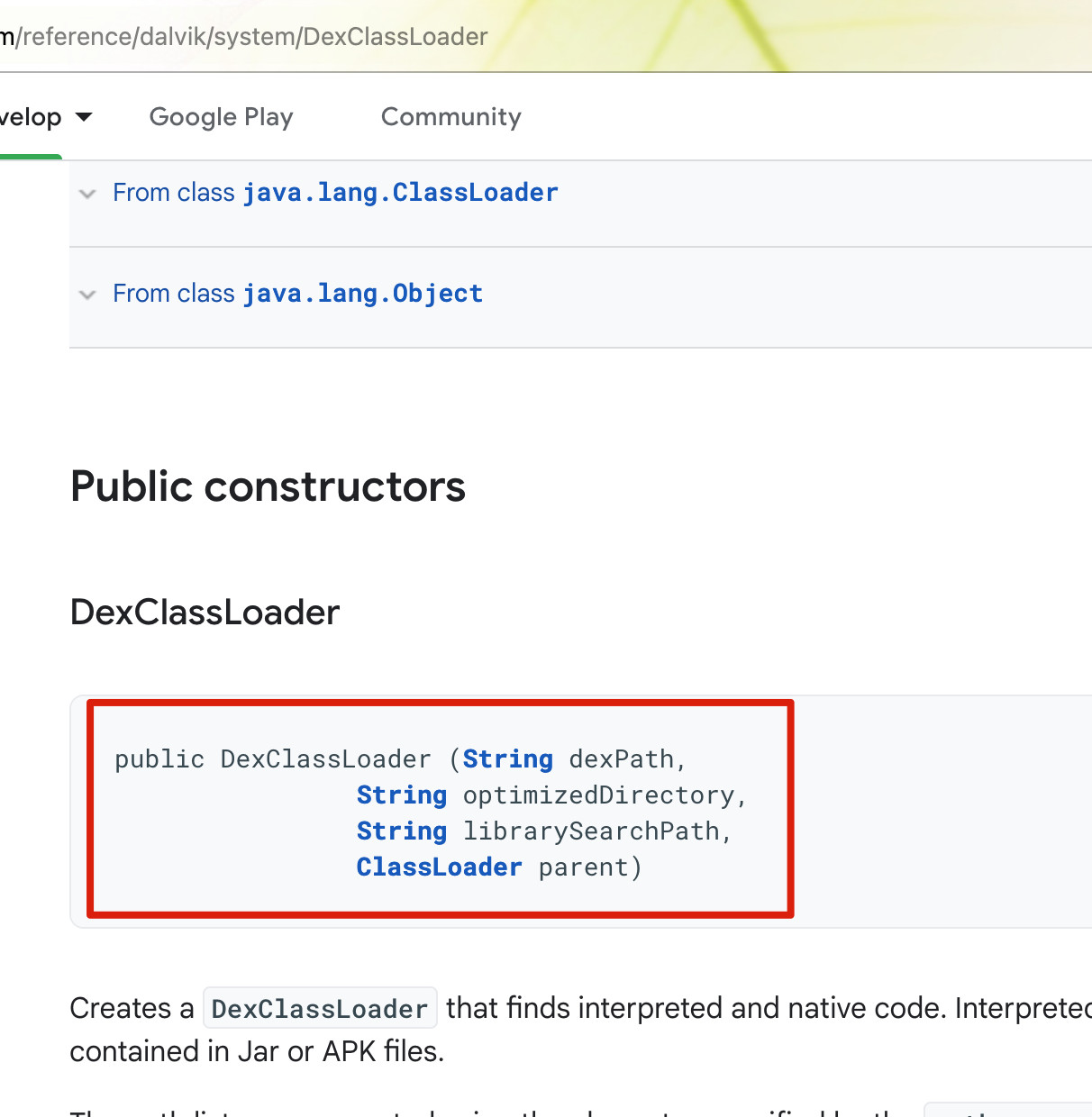The image size is (1092, 1117).
Task: Expand the java.lang.Object section chevron
Action: tap(87, 295)
